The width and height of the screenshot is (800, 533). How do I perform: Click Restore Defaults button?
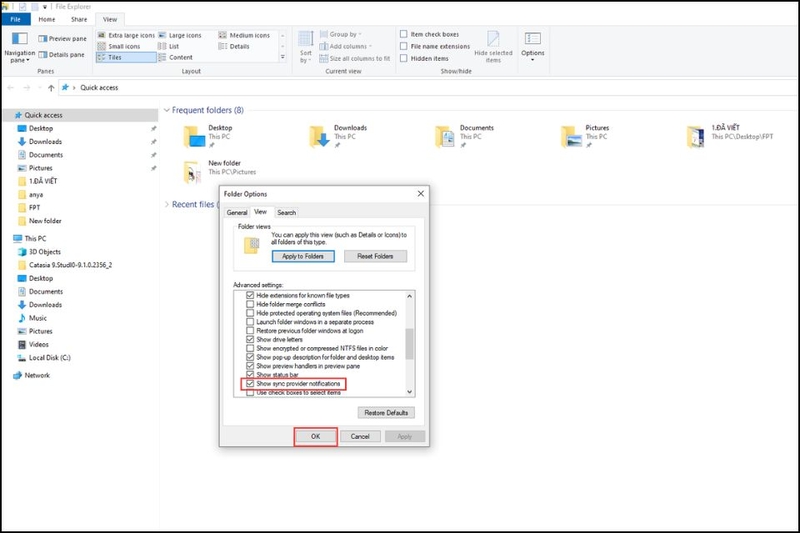click(386, 413)
